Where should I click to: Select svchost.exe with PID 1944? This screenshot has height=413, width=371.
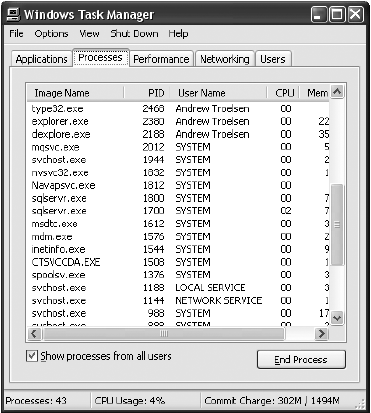click(179, 160)
